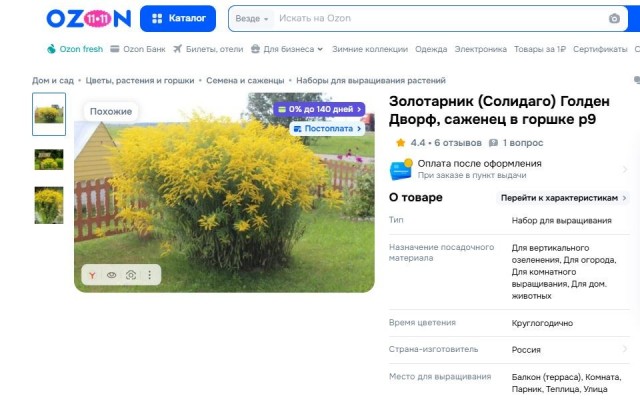This screenshot has width=640, height=412.
Task: Open the three-dots image menu
Action: 149,275
